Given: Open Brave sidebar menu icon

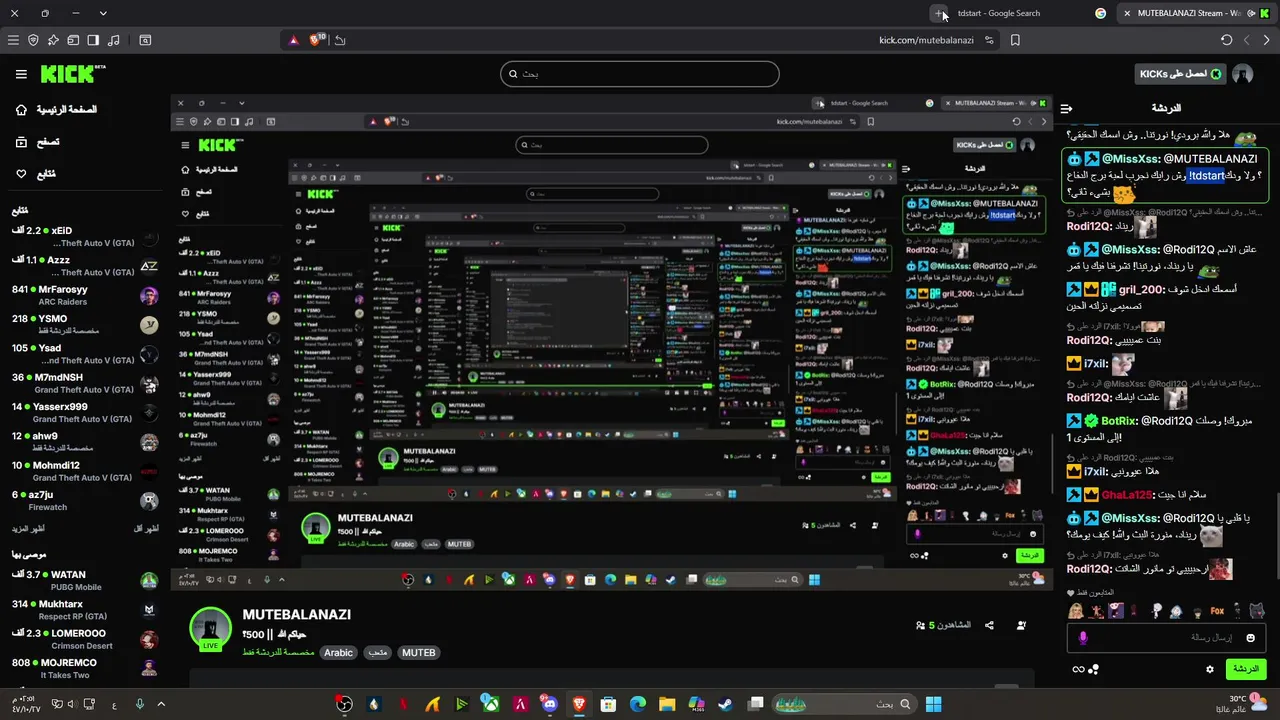Looking at the screenshot, I should pos(13,40).
